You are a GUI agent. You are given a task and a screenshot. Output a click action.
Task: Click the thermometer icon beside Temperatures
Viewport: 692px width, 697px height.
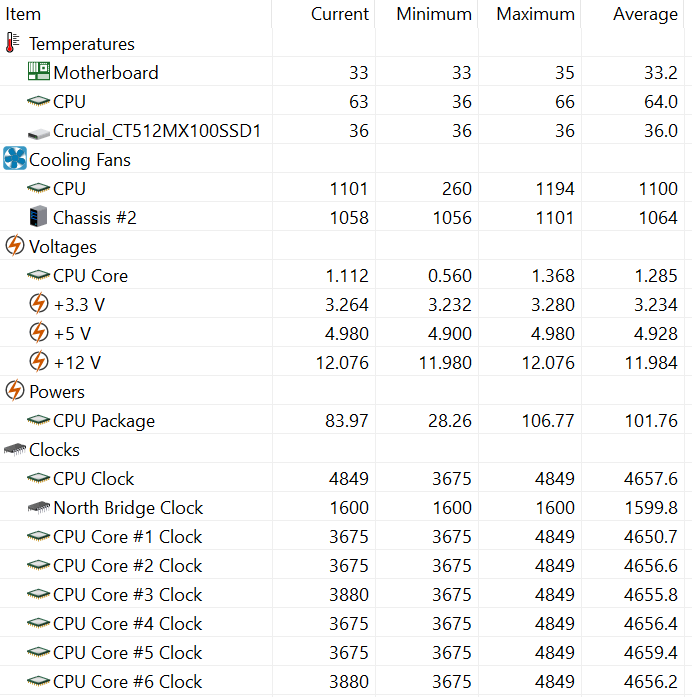12,44
